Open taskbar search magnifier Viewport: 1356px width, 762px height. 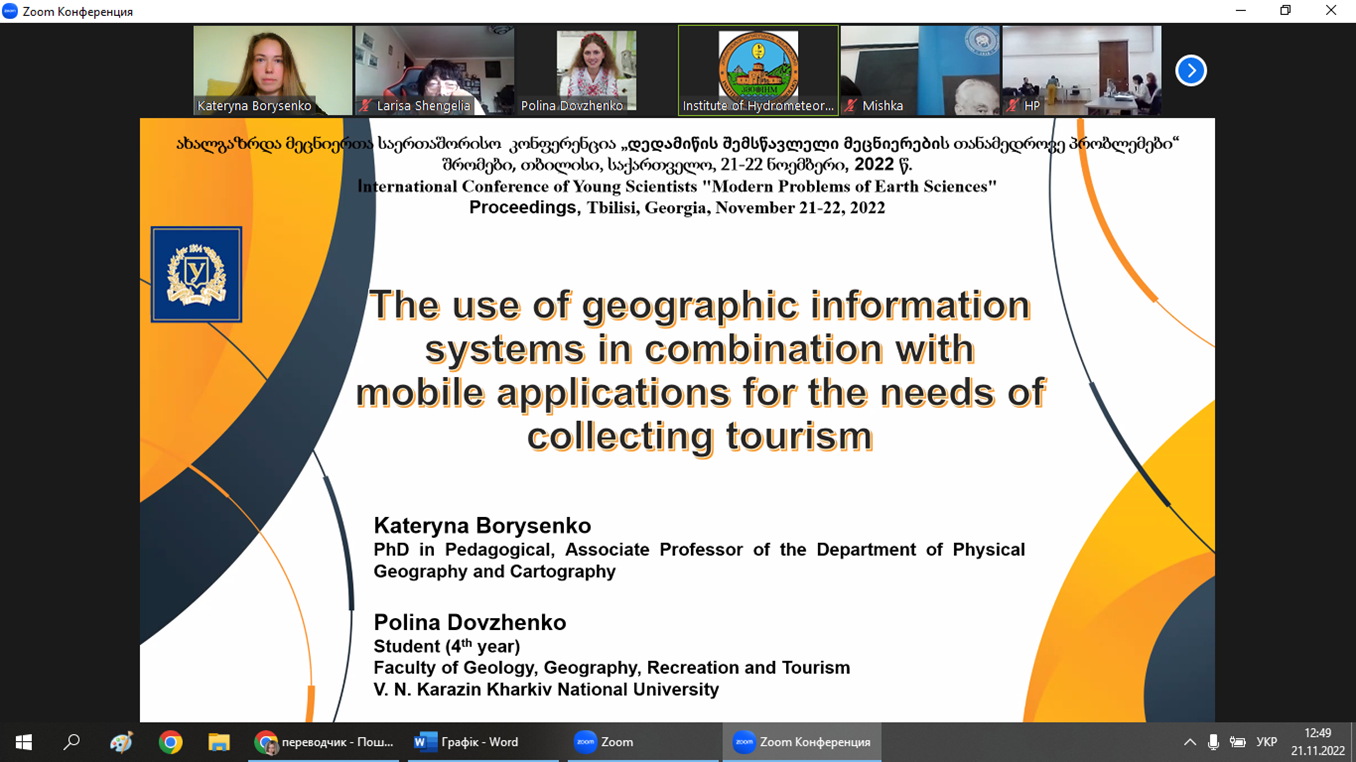point(72,742)
